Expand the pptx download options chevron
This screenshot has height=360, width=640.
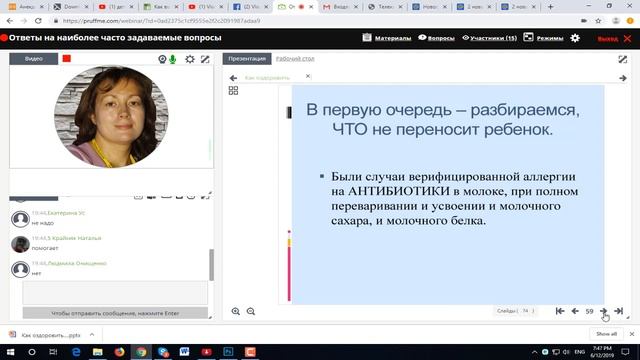coord(92,334)
